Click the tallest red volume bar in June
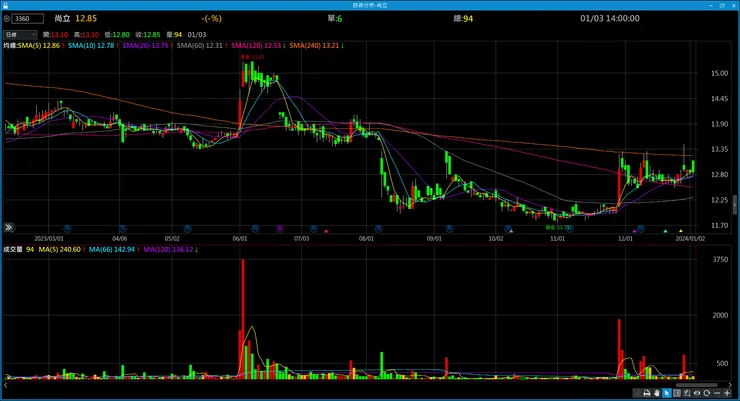Screen dimensions: 740x401 click(x=243, y=319)
